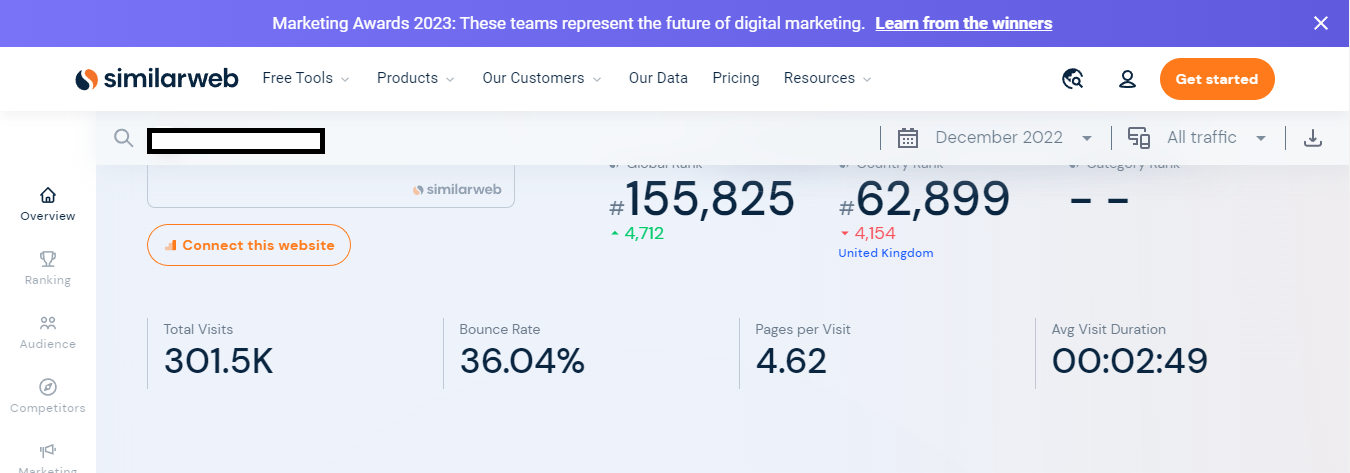Open the website search globe icon
The width and height of the screenshot is (1350, 473).
pyautogui.click(x=1073, y=79)
